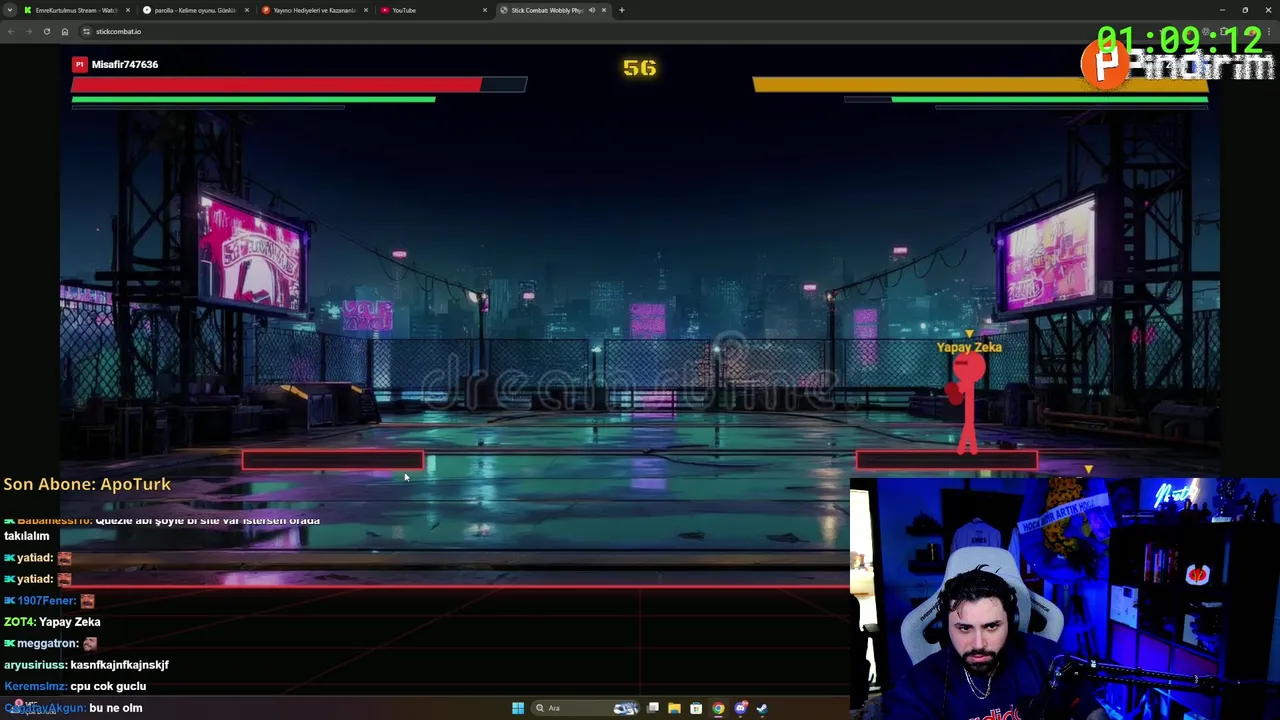The height and width of the screenshot is (720, 1280).
Task: Minimize the browser window
Action: coord(1222,10)
